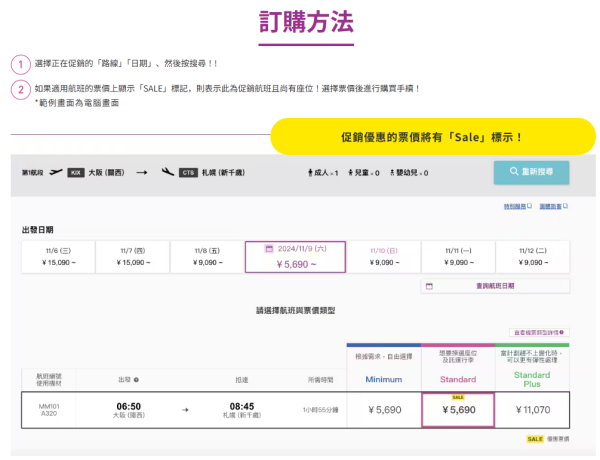Select the 11/7 (四) ¥15,090 date
This screenshot has width=600, height=460.
(x=133, y=257)
